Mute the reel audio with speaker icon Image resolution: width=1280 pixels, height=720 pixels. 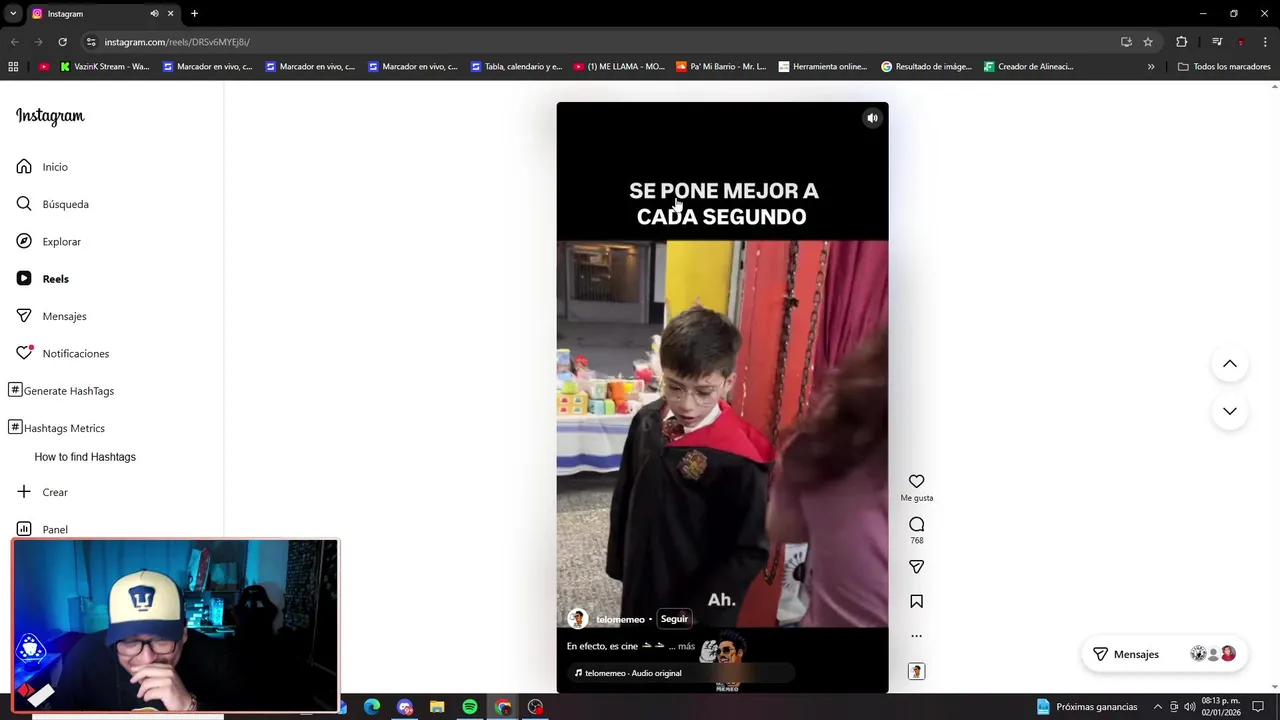(872, 118)
